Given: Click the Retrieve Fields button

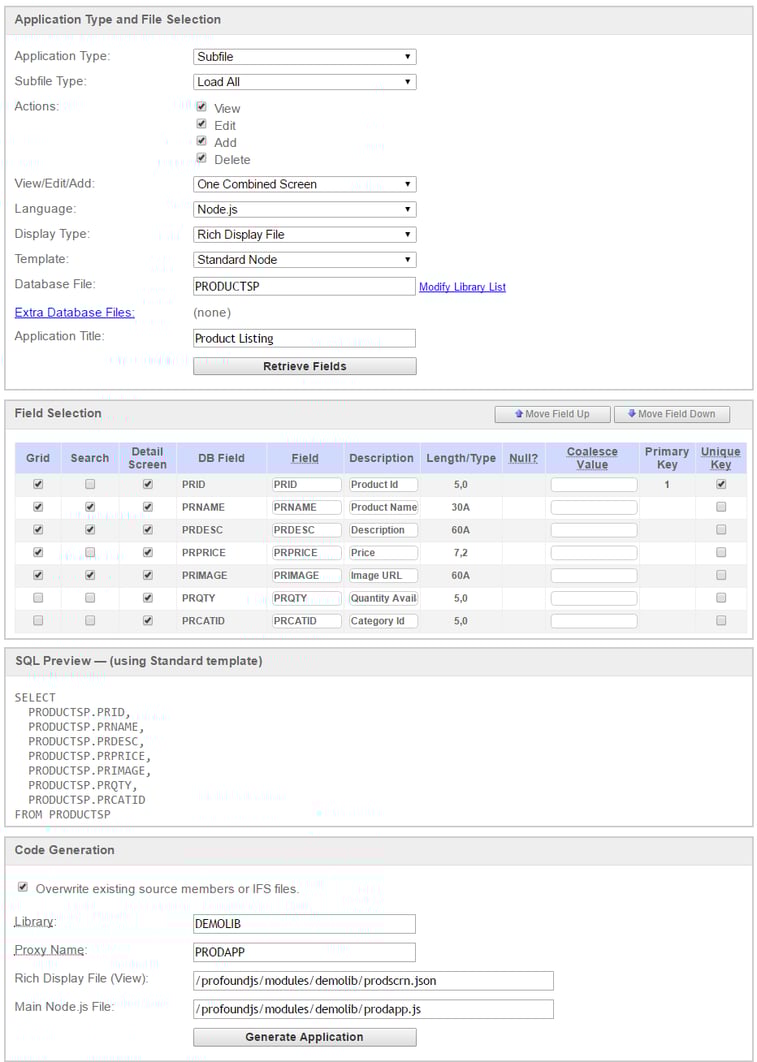Looking at the screenshot, I should click(305, 366).
